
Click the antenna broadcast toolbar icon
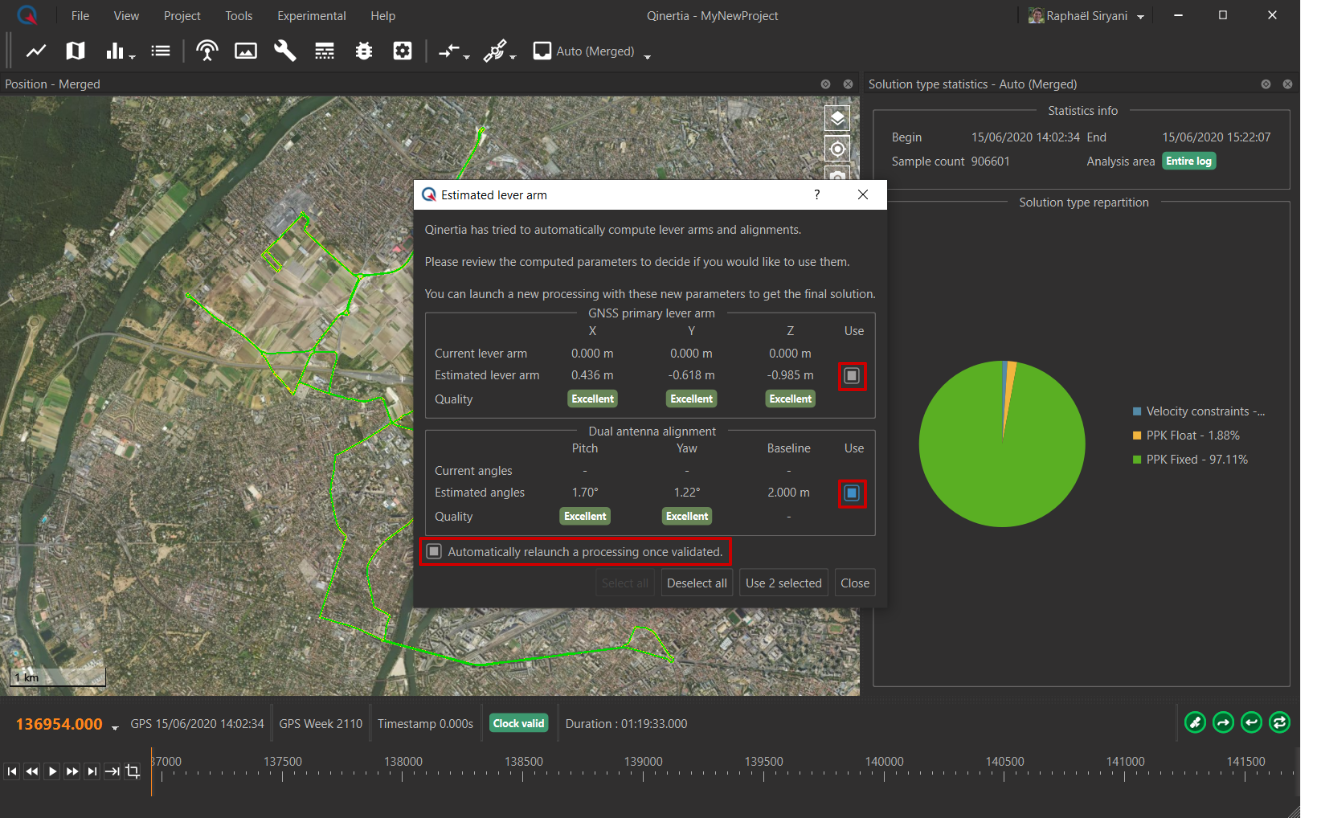point(207,51)
